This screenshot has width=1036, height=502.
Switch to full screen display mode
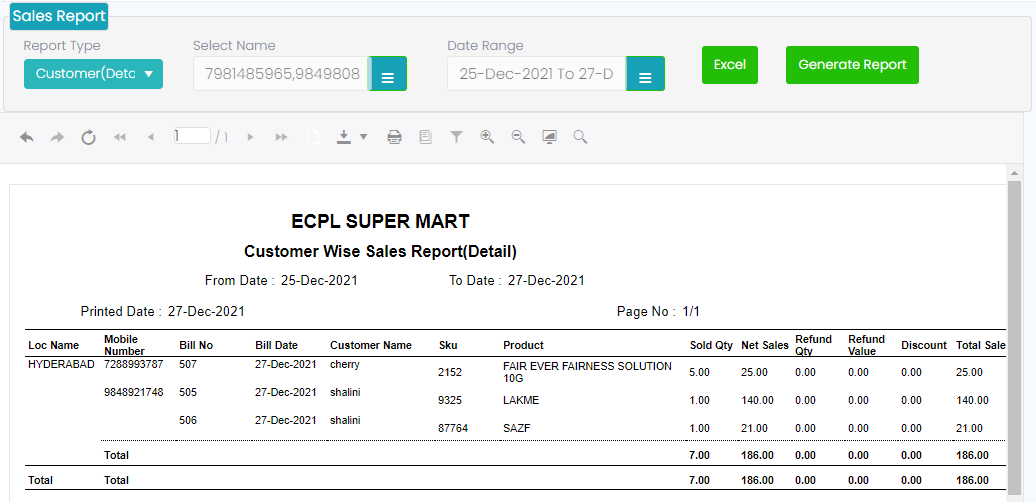(549, 137)
